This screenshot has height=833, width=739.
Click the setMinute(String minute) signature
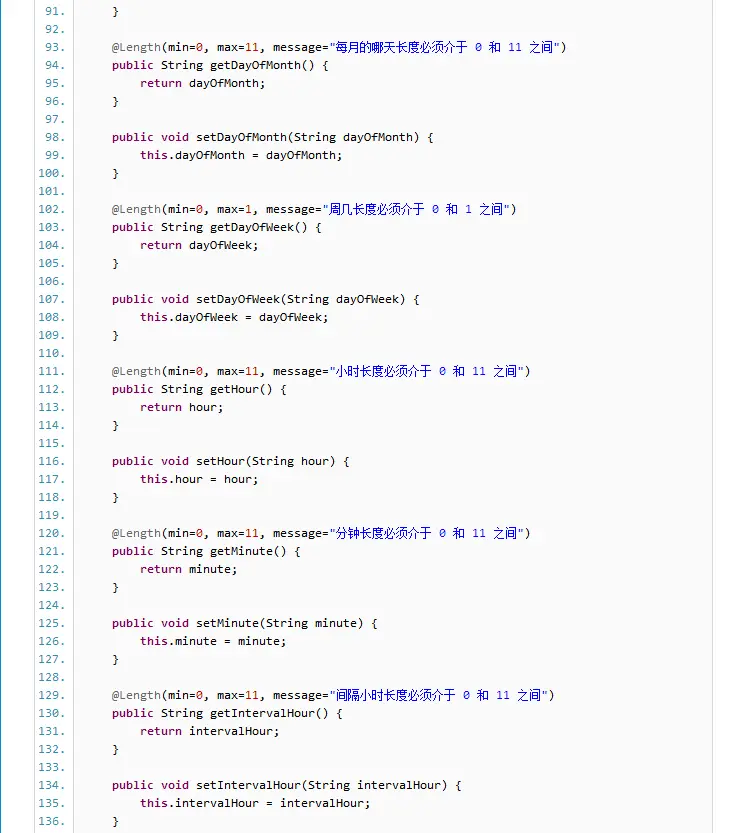[244, 623]
